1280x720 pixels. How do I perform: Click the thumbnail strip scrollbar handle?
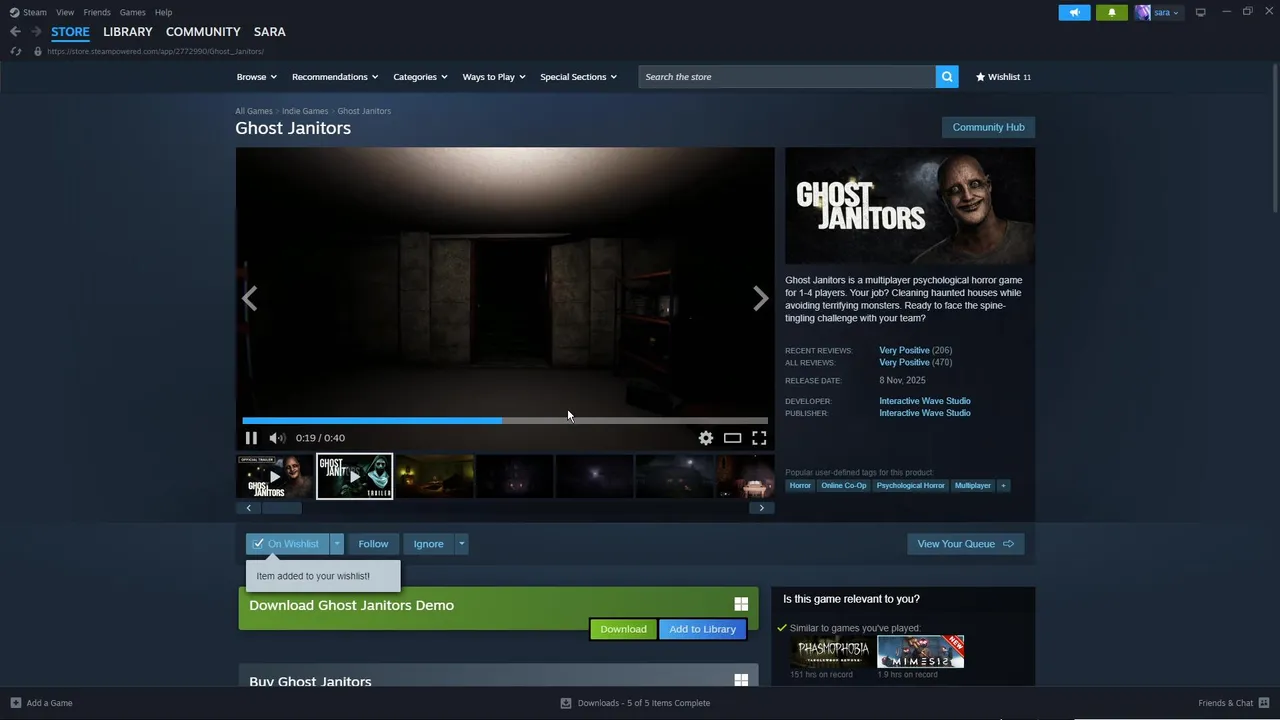281,508
